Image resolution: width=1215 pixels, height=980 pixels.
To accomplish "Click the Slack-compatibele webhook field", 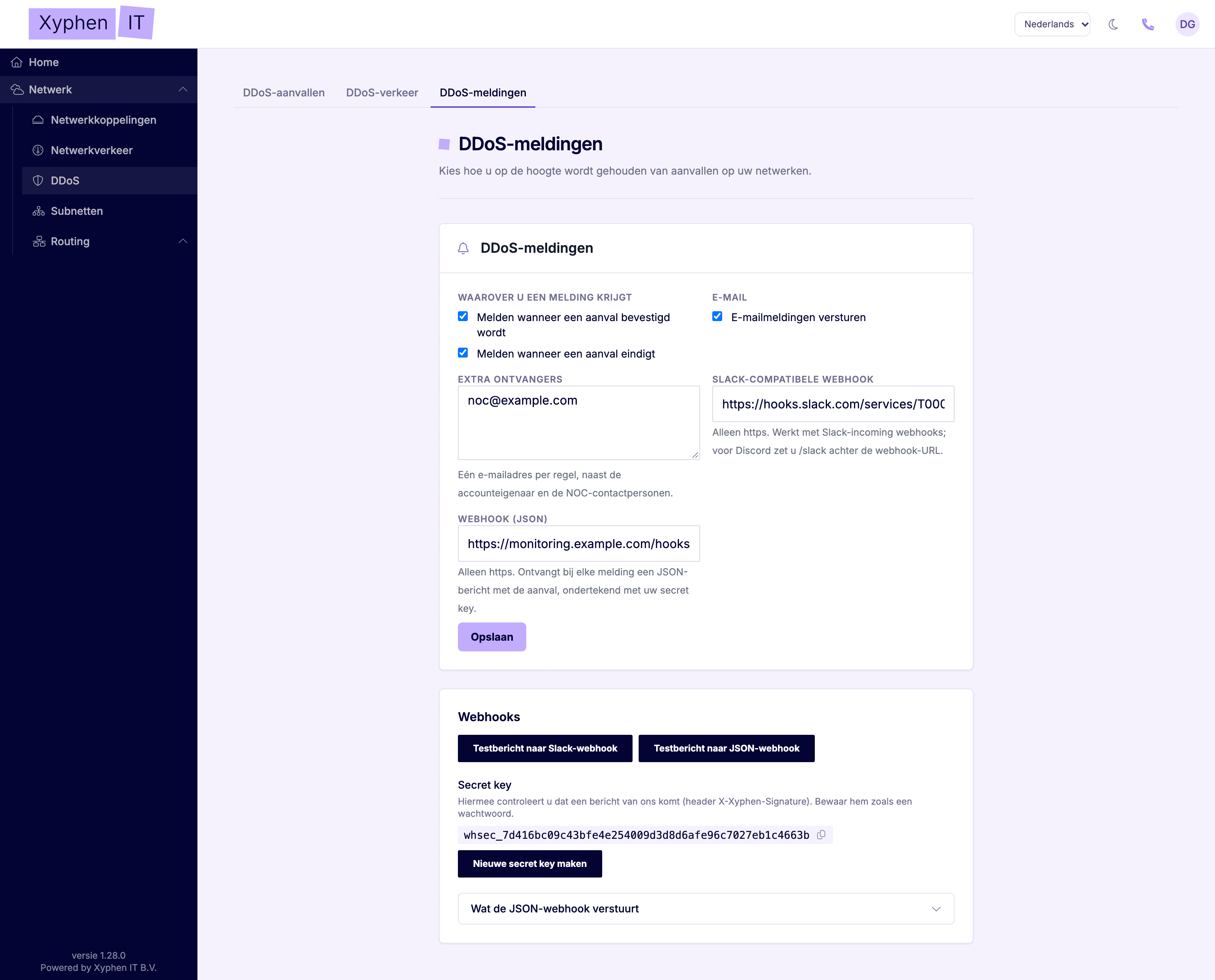I will tap(833, 403).
